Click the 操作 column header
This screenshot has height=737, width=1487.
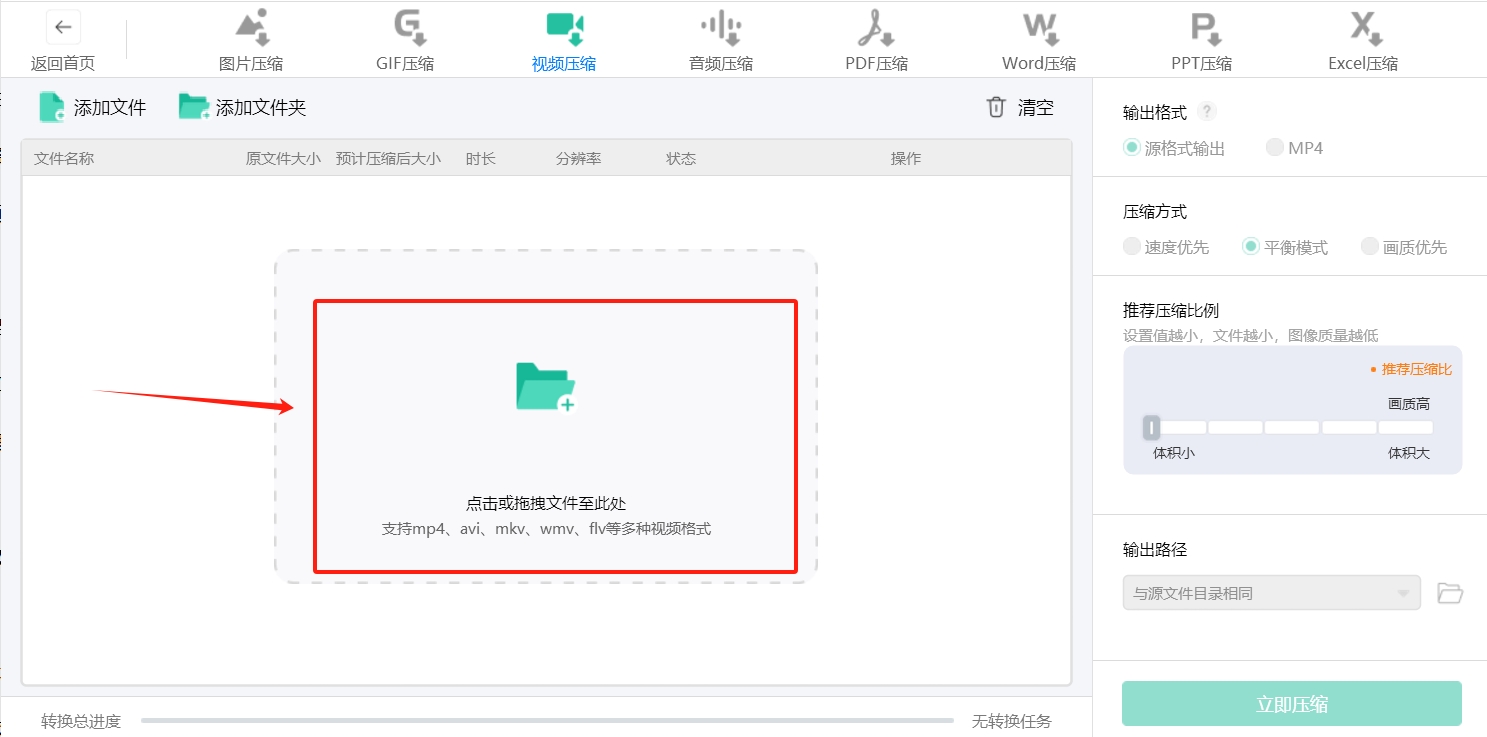click(906, 159)
